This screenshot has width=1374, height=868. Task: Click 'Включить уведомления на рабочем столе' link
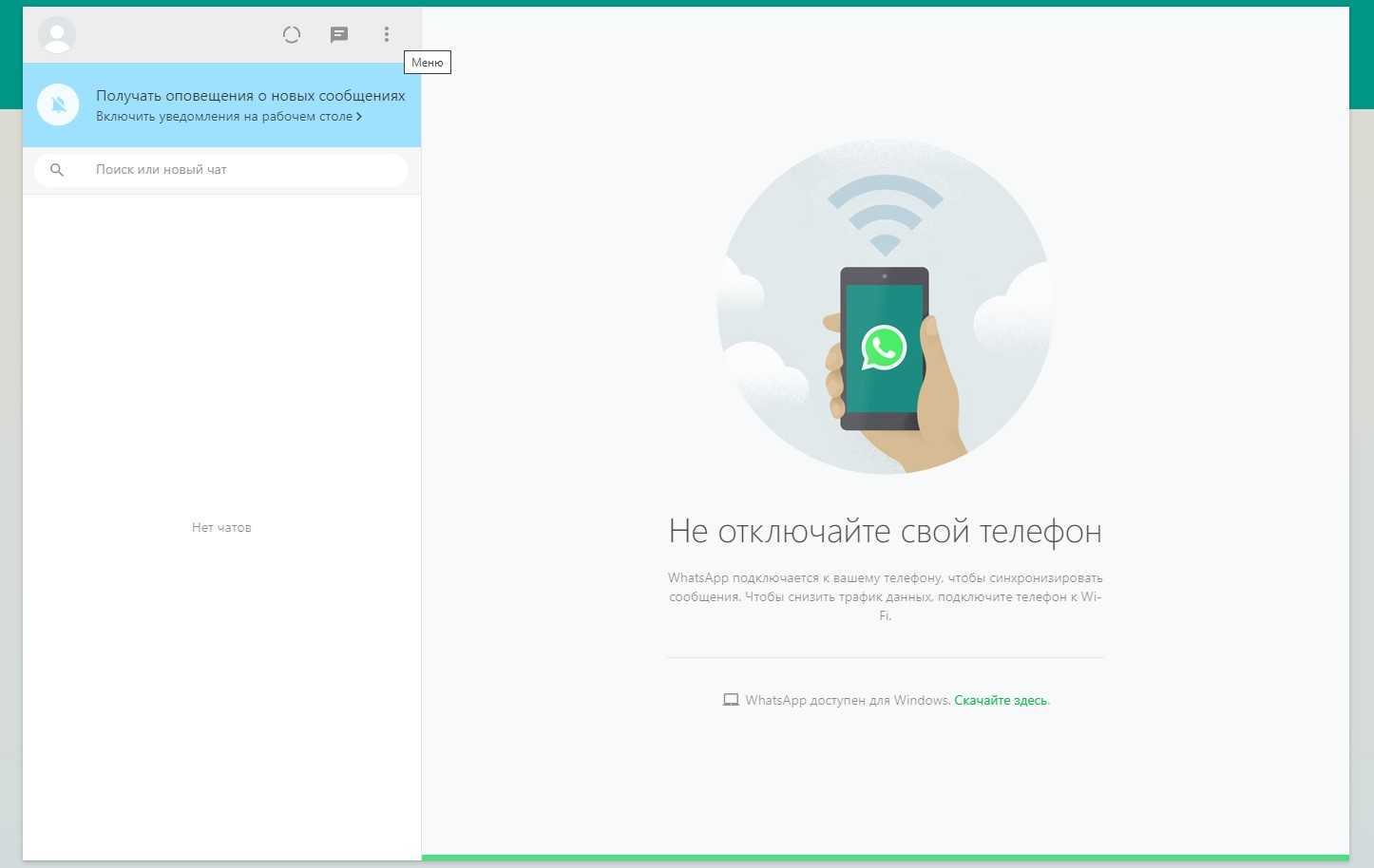click(x=223, y=117)
